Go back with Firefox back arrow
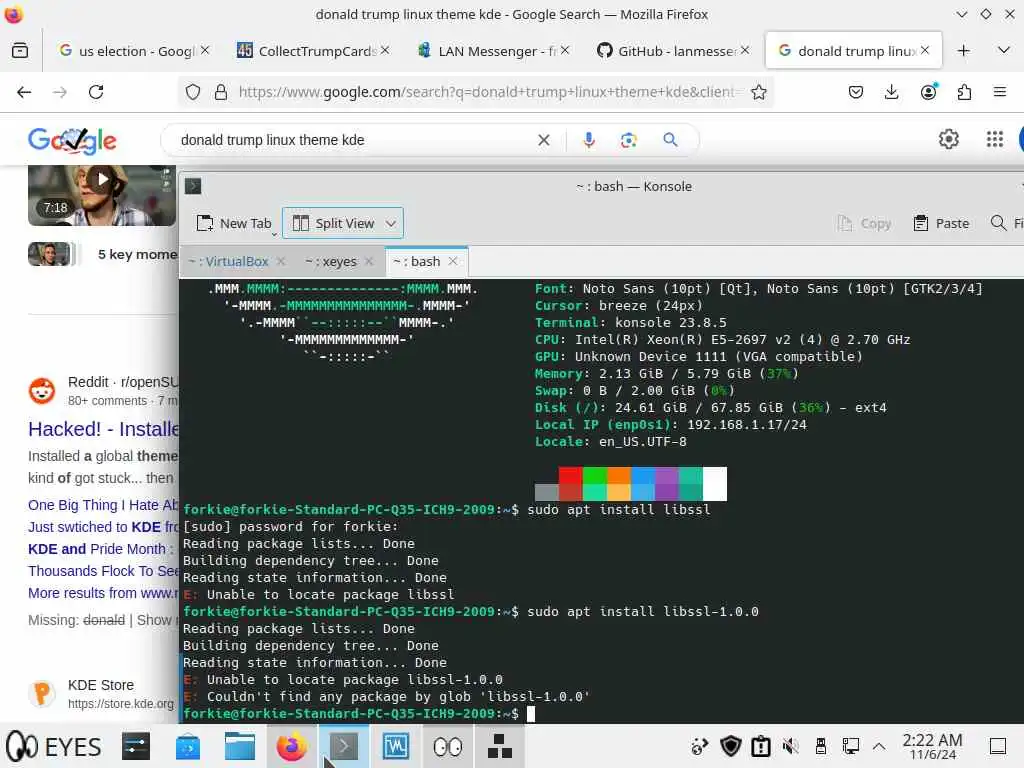1024x768 pixels. [x=24, y=92]
